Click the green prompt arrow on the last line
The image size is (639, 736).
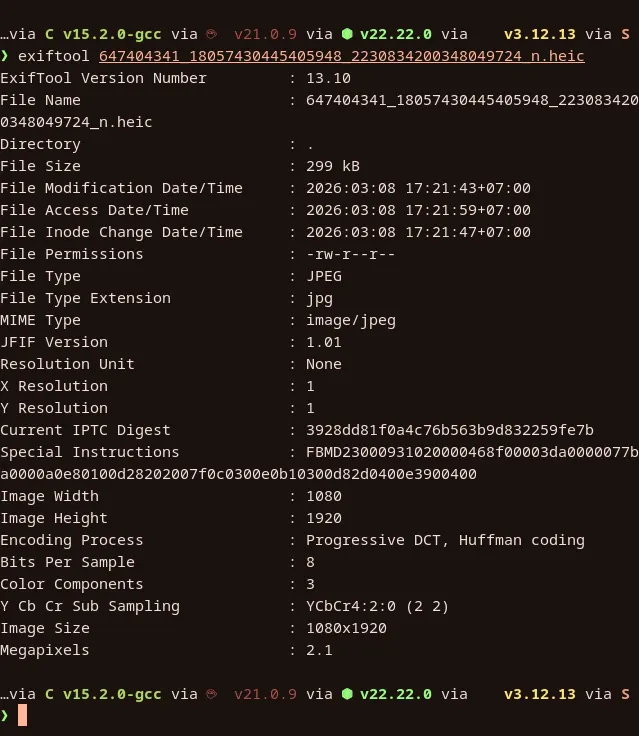(5, 716)
